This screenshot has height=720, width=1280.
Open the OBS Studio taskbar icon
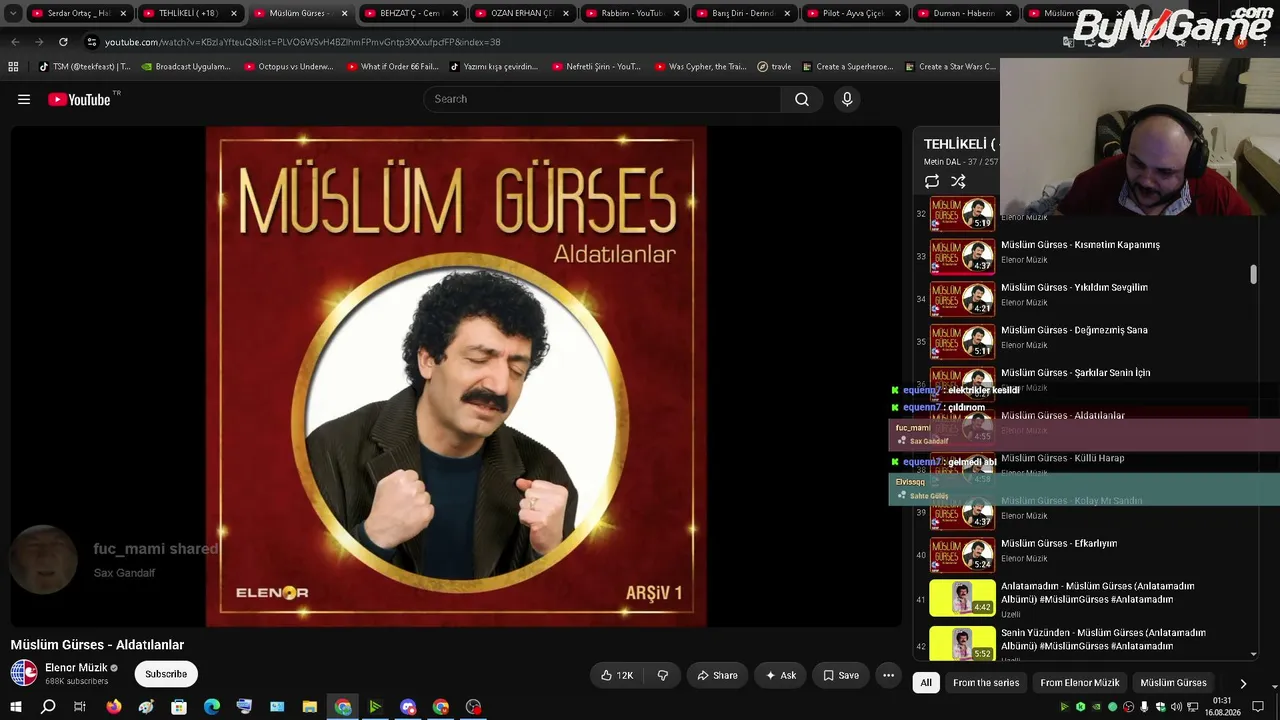click(474, 707)
